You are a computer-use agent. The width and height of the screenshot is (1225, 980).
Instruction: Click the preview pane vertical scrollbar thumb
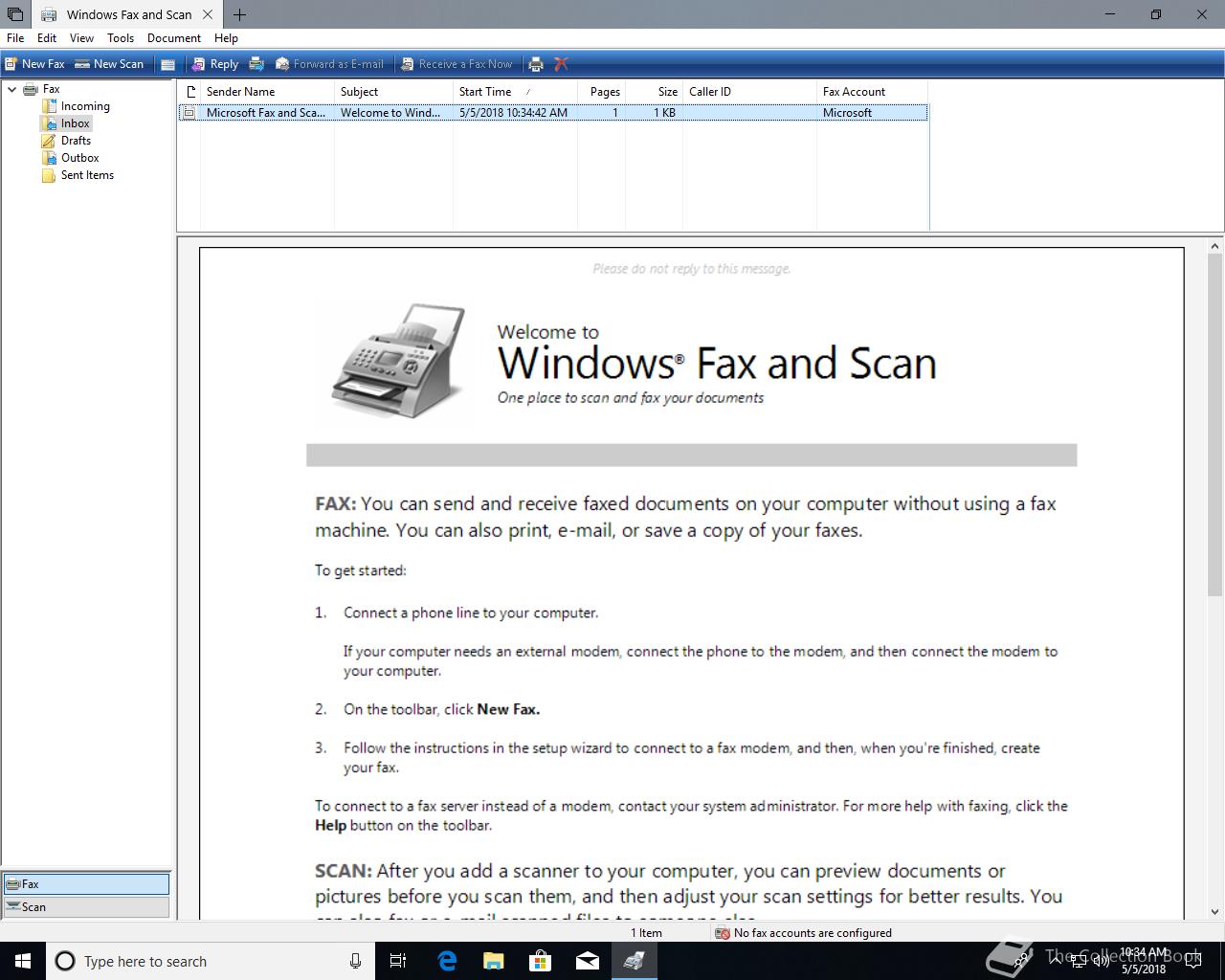click(x=1215, y=425)
